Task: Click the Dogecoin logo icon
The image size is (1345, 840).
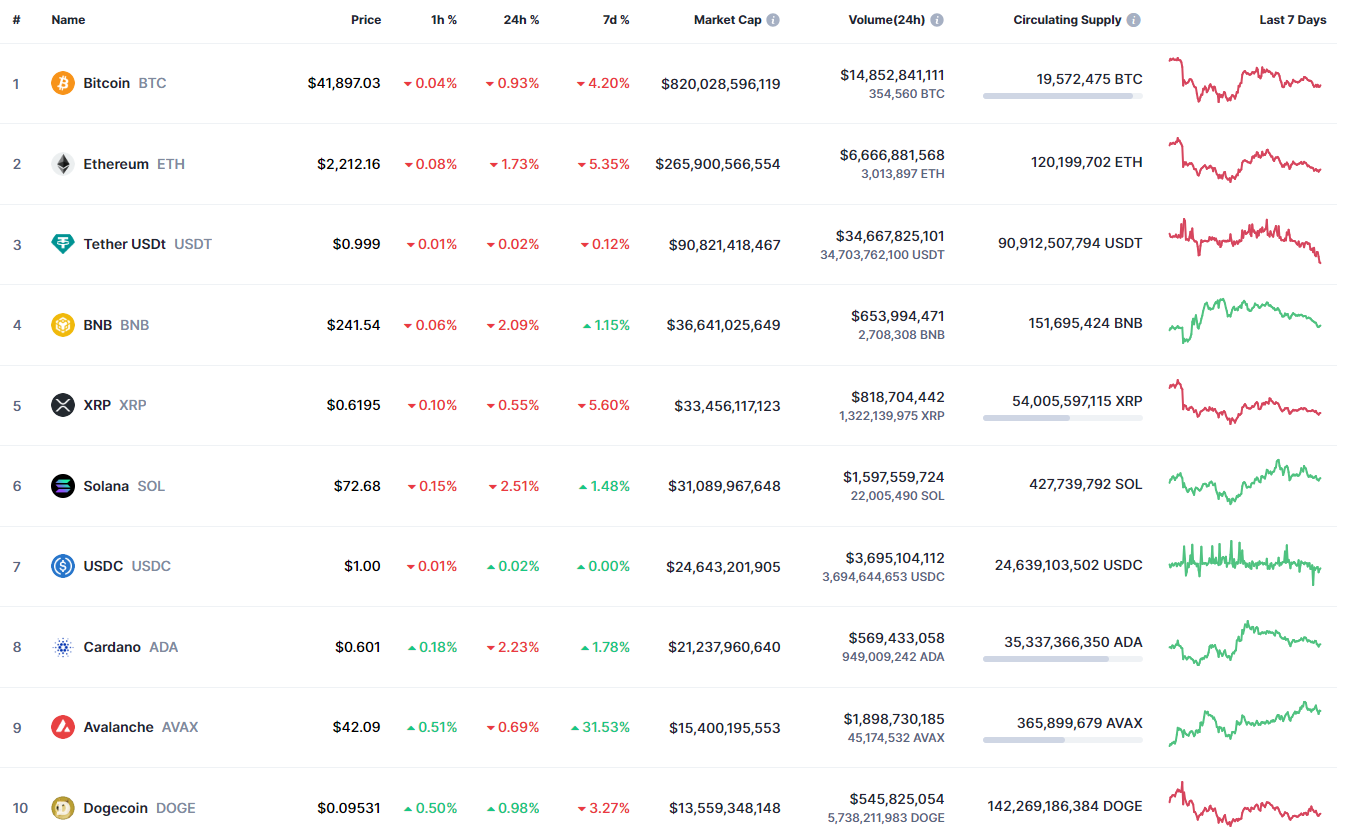Action: tap(63, 808)
